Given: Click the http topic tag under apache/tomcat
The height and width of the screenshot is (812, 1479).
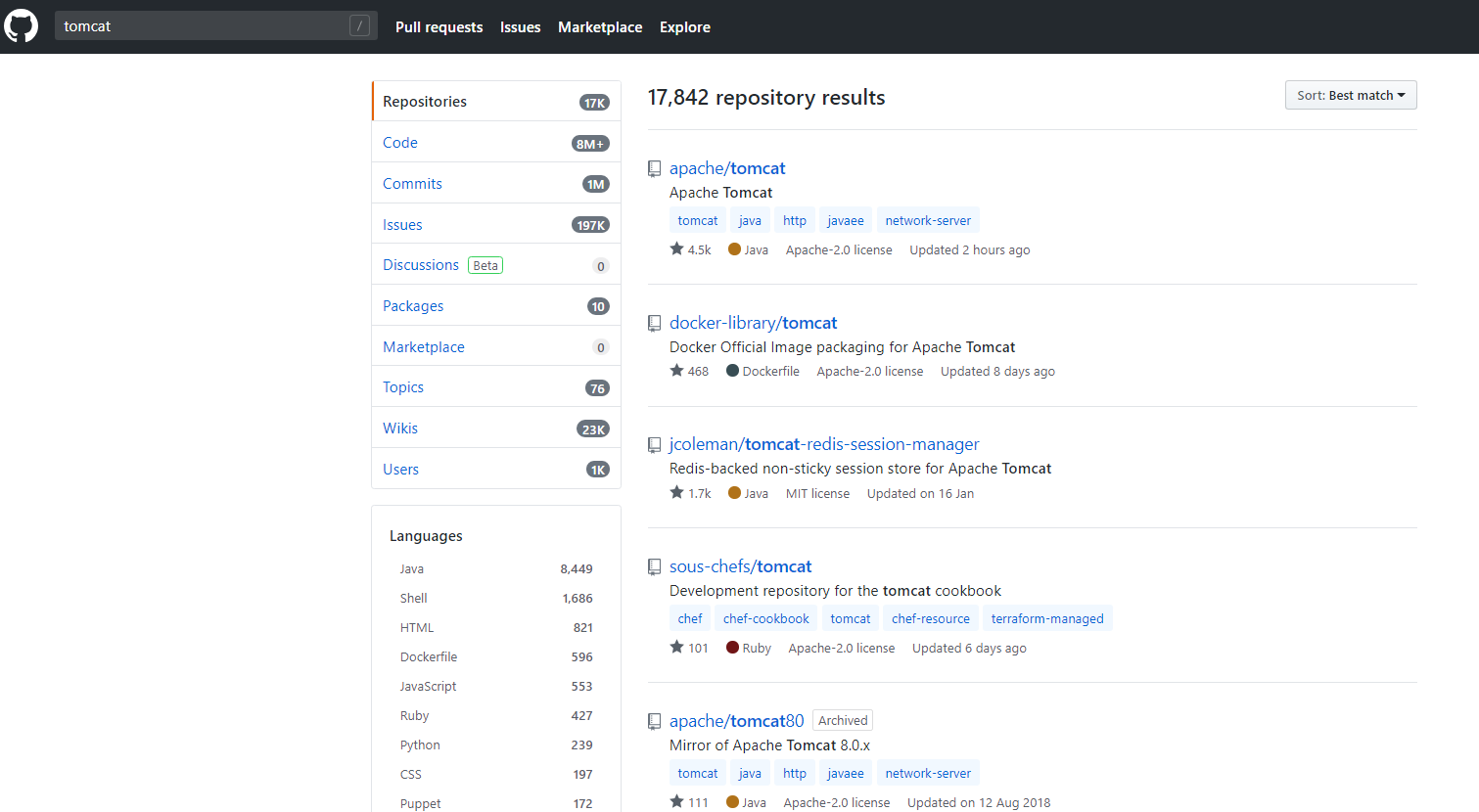Looking at the screenshot, I should coord(795,221).
